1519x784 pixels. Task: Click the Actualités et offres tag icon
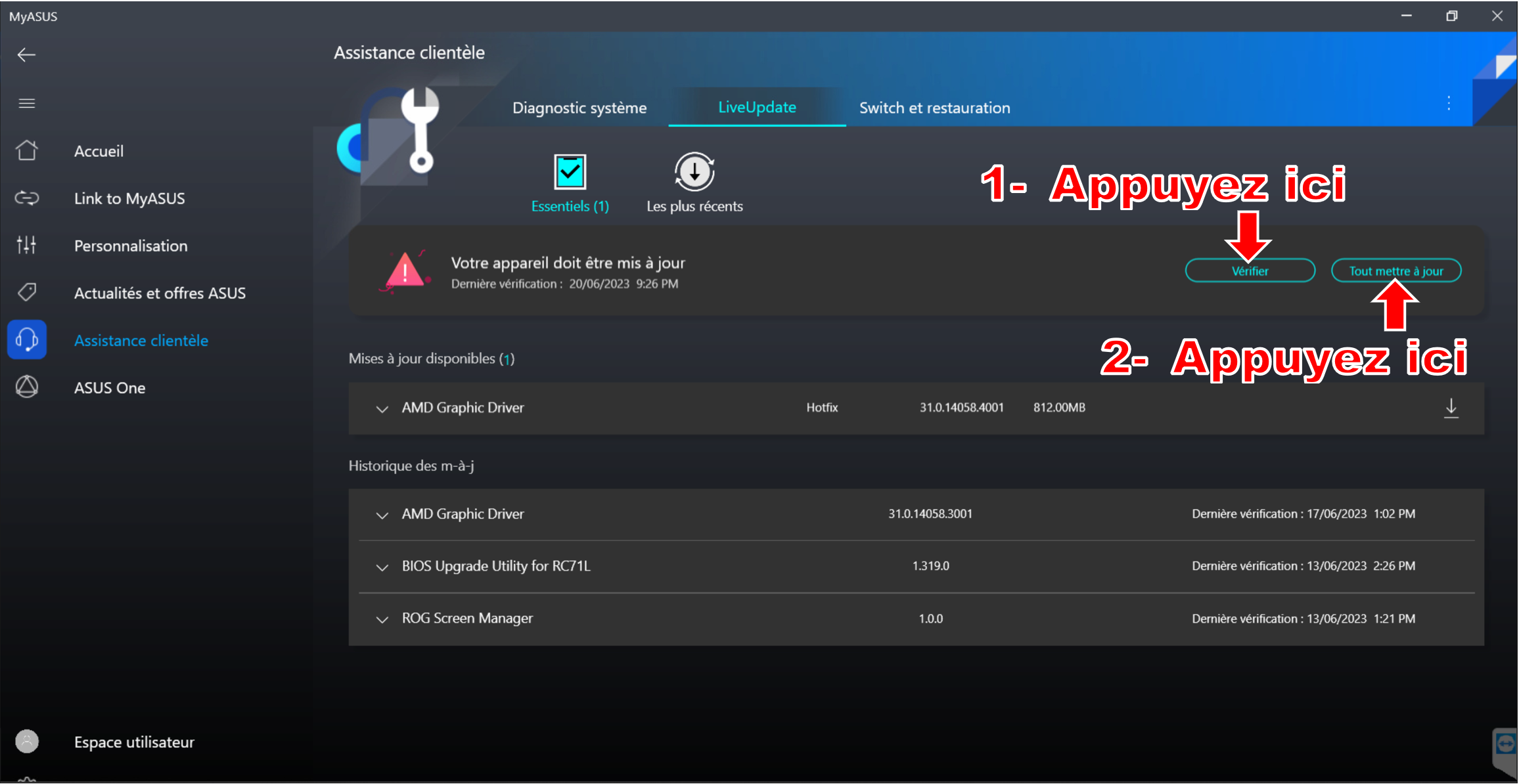pyautogui.click(x=27, y=292)
